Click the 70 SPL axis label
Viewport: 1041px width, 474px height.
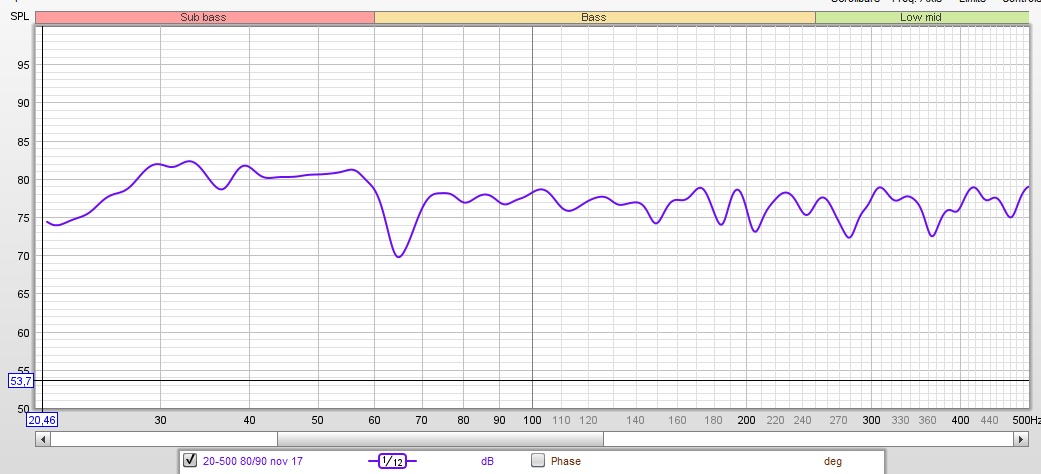click(25, 256)
